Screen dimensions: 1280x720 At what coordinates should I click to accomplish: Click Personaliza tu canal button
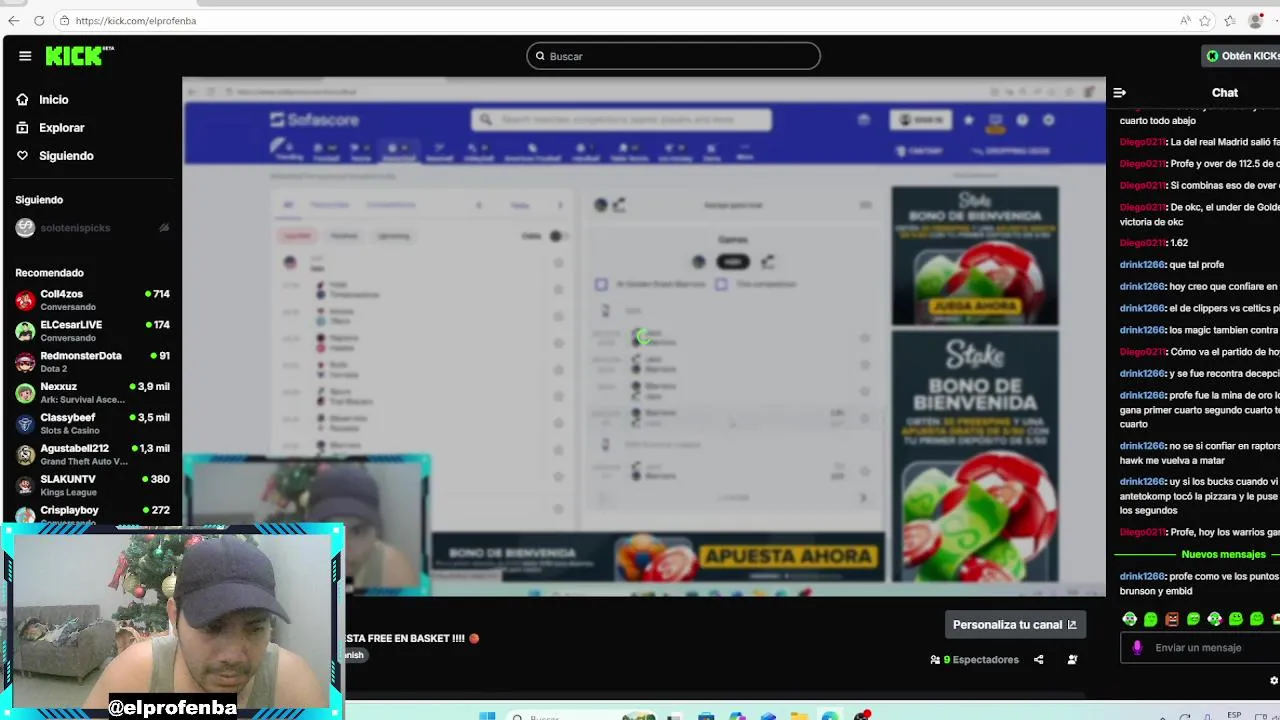pyautogui.click(x=1015, y=625)
